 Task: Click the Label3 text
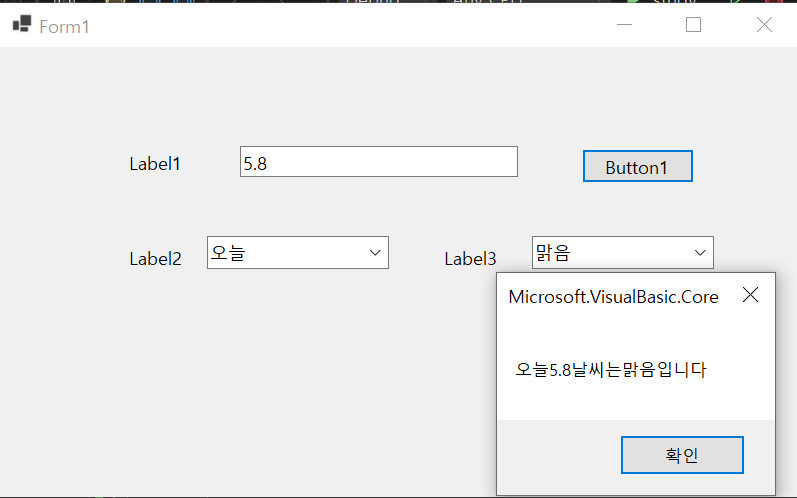pyautogui.click(x=470, y=259)
